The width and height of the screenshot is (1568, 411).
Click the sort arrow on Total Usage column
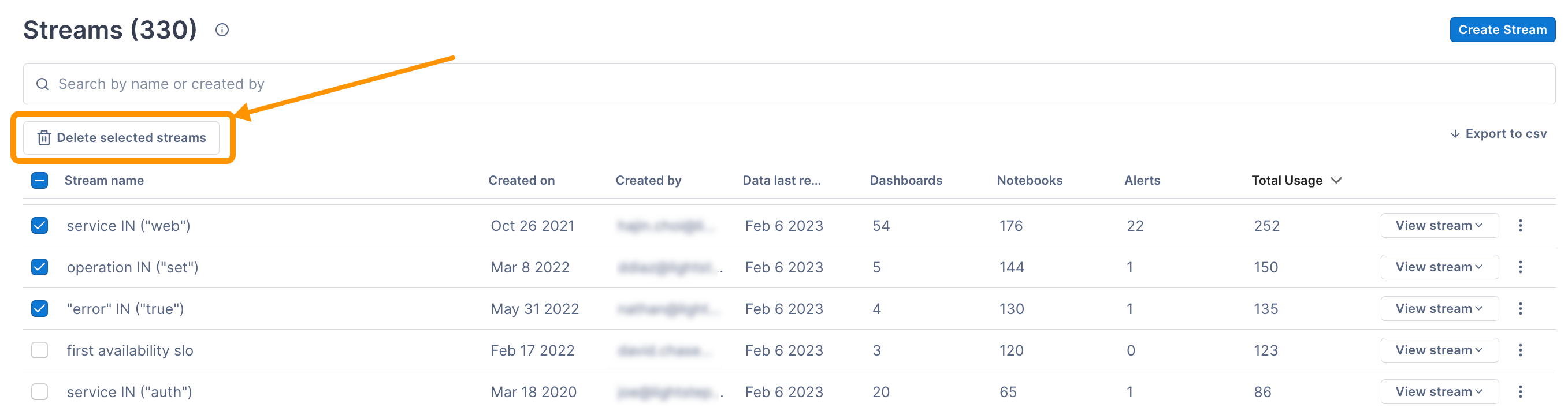(x=1336, y=181)
